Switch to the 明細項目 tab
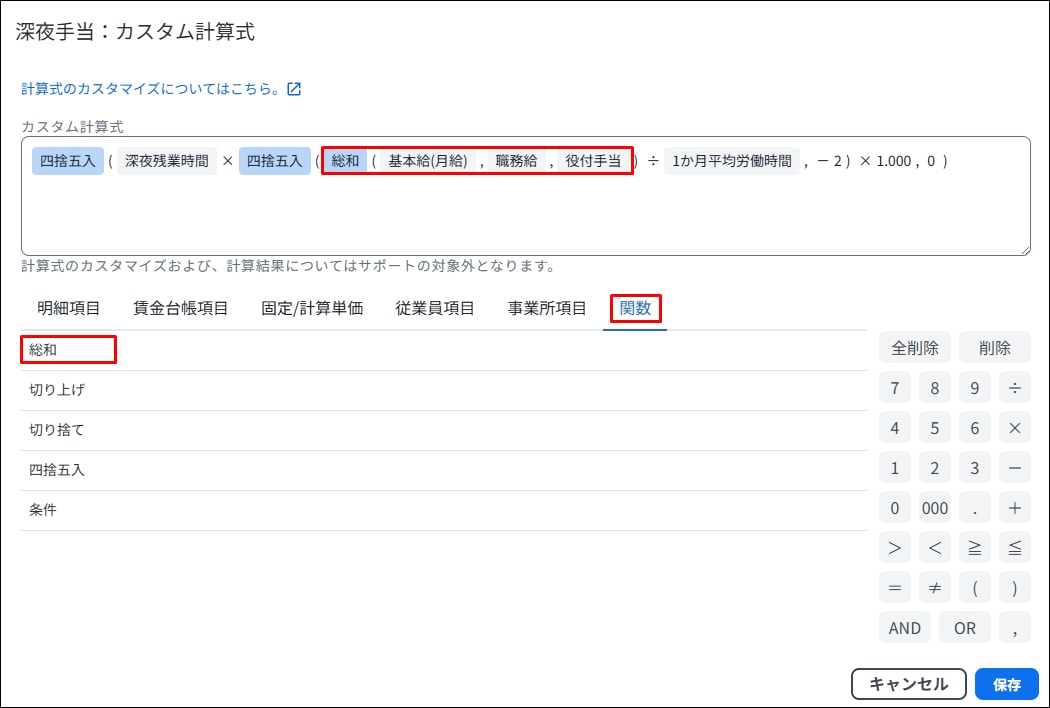1050x708 pixels. pos(68,308)
